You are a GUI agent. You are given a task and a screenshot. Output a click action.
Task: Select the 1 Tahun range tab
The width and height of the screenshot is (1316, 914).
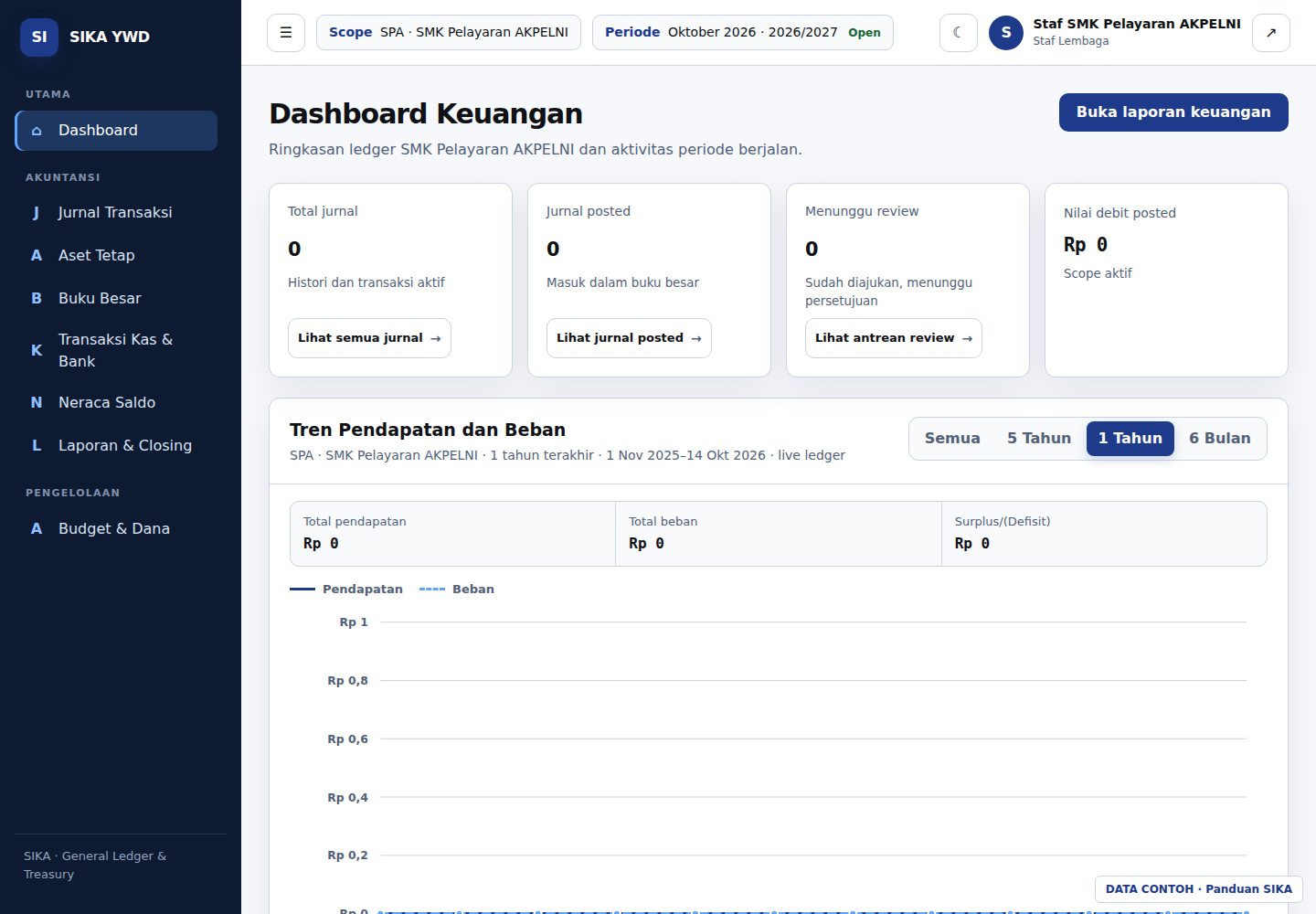pos(1130,439)
